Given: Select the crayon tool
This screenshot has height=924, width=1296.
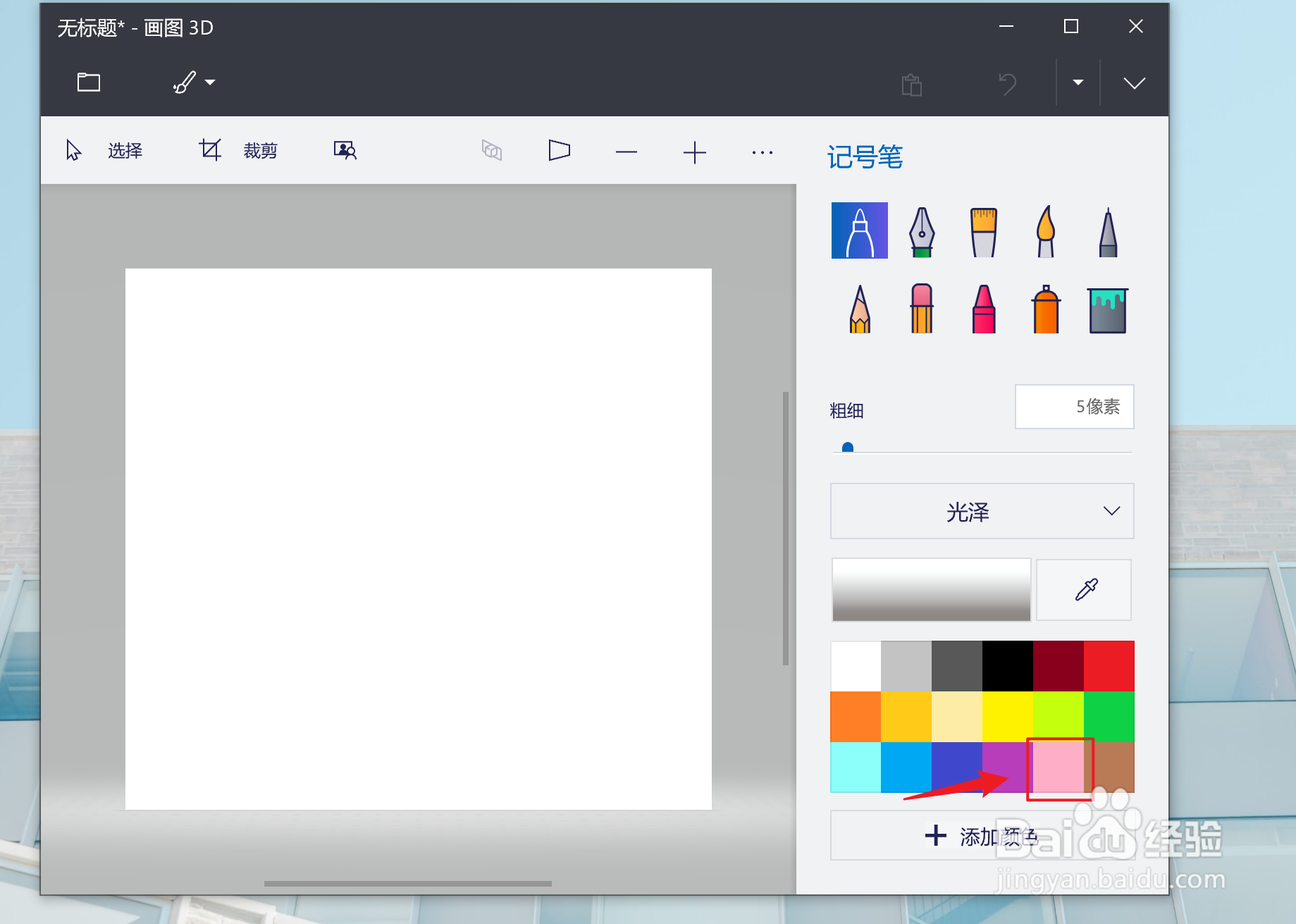Looking at the screenshot, I should pos(982,308).
